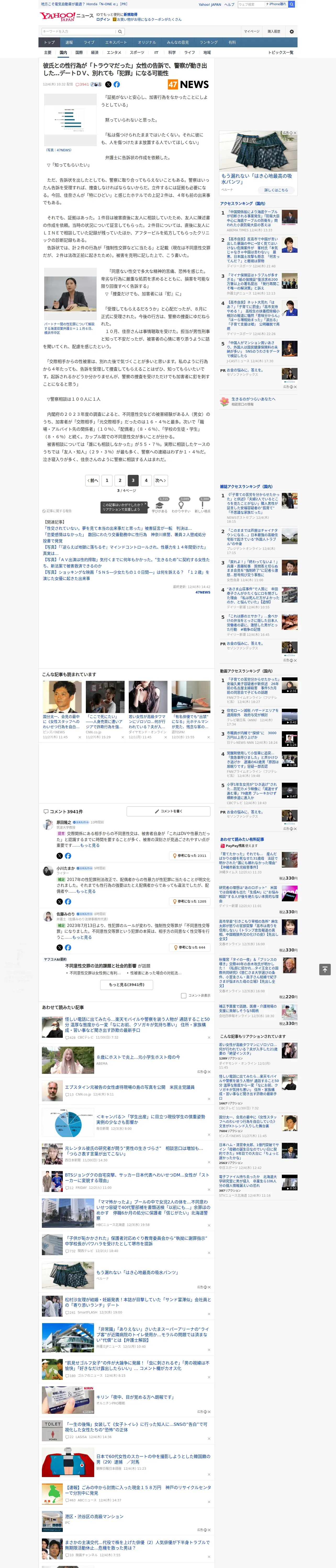Open the ランキング navigation tab
This screenshot has height=1568, width=336.
click(x=209, y=43)
